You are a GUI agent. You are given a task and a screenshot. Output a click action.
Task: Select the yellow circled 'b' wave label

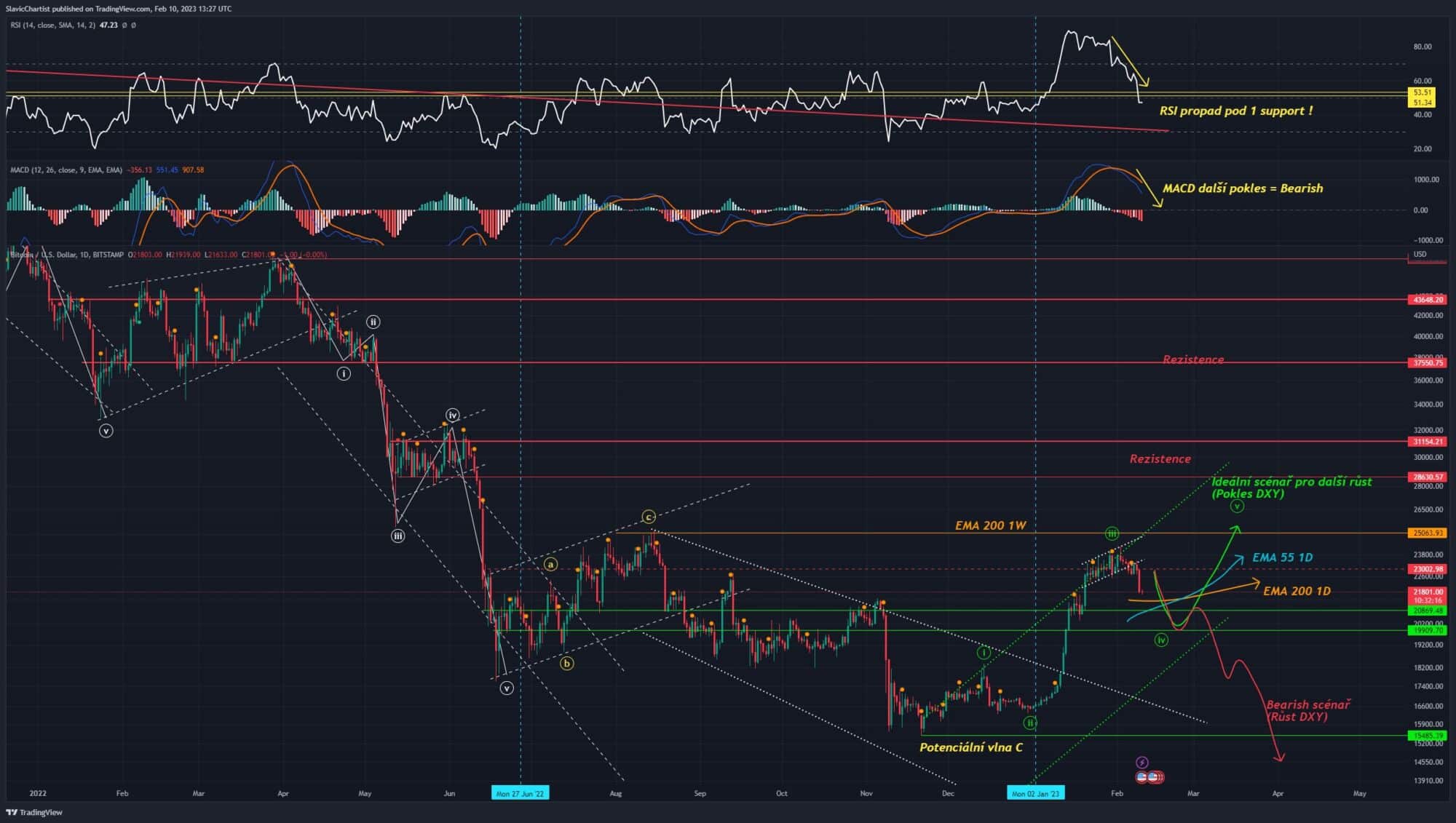pos(566,663)
